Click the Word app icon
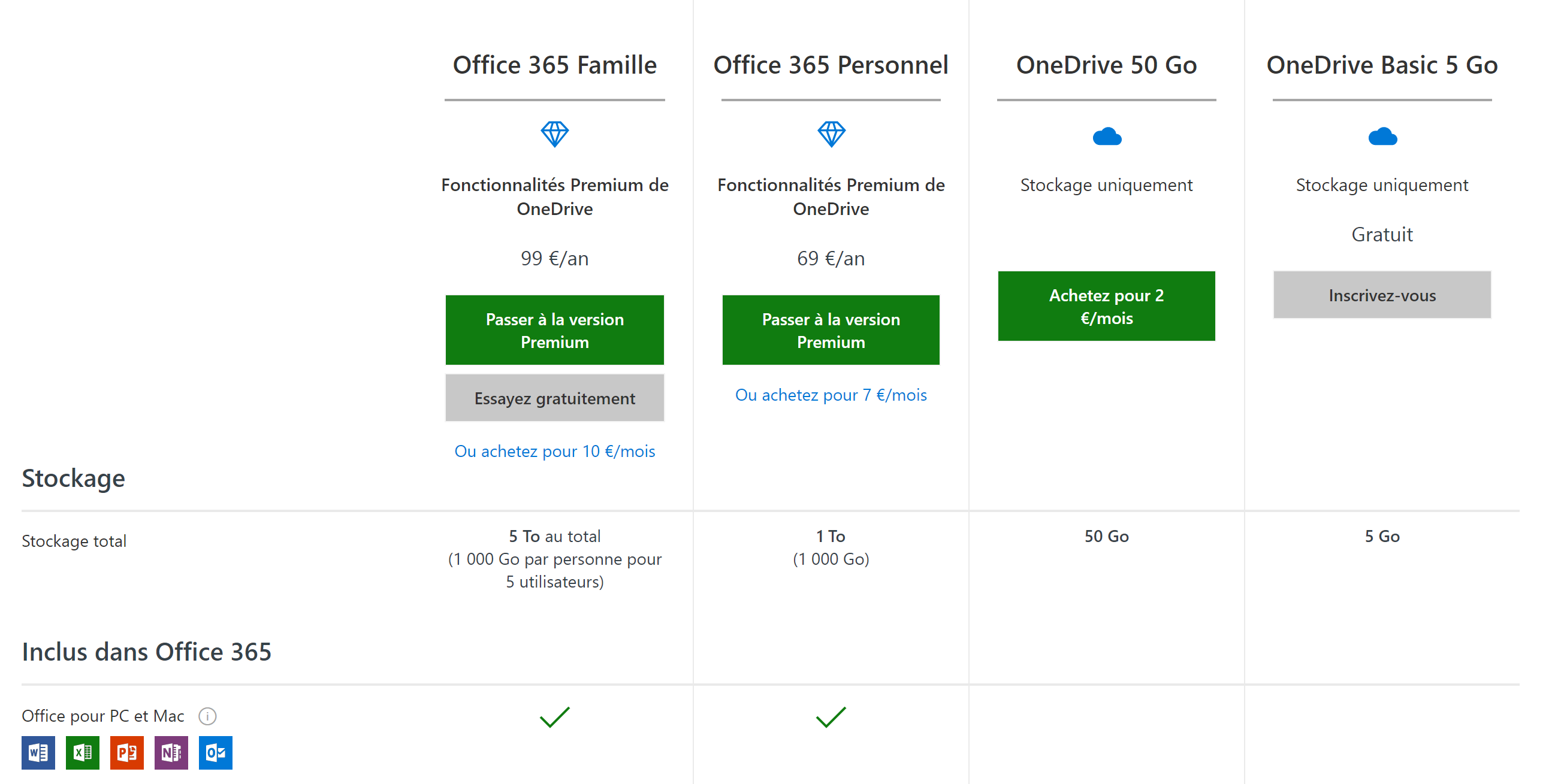 click(x=38, y=752)
